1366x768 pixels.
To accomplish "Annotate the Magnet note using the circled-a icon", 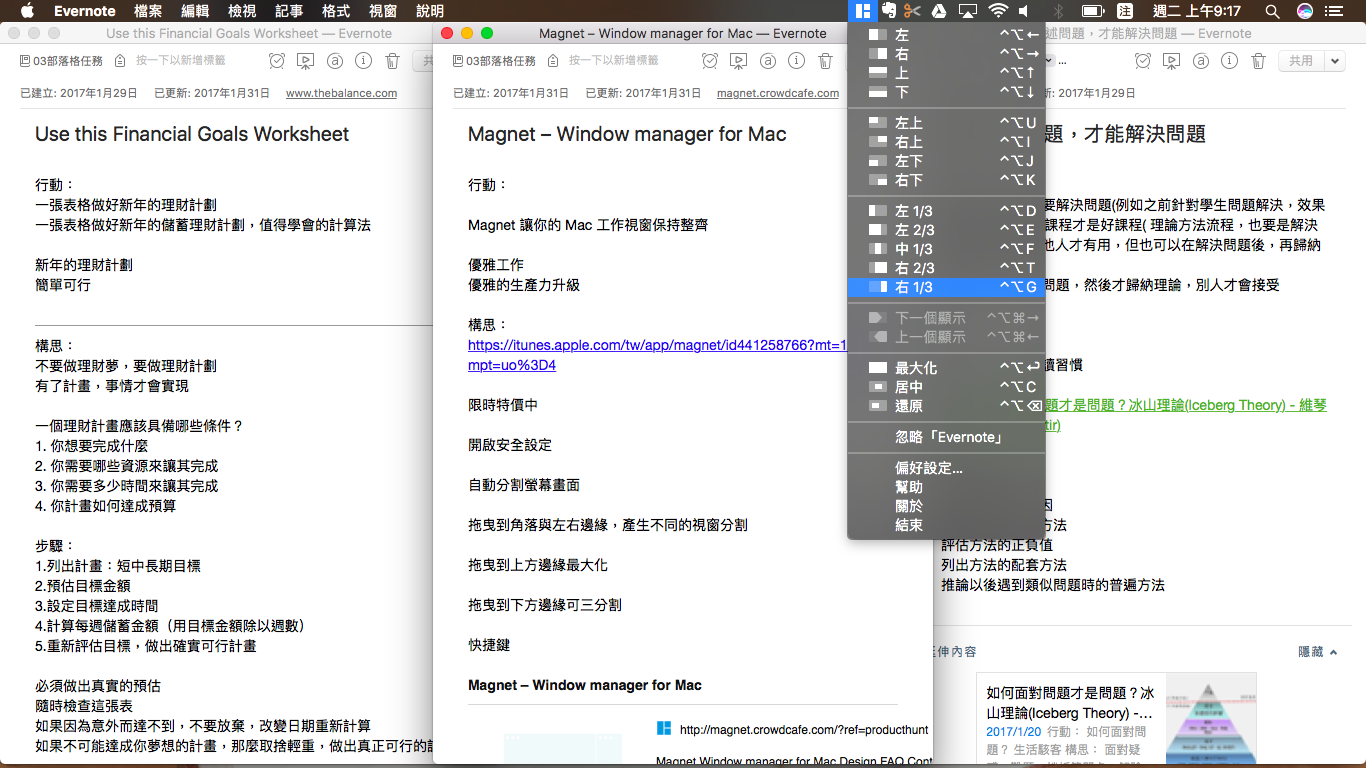I will click(x=767, y=61).
